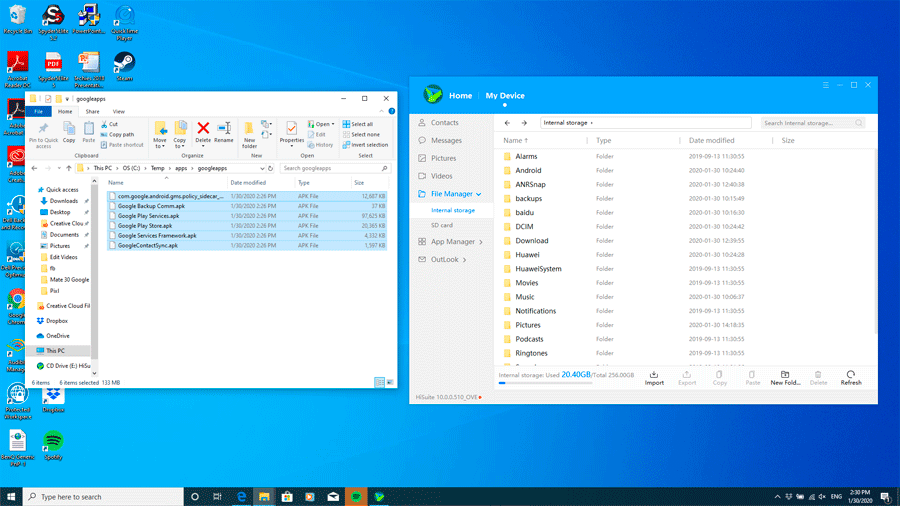Click the My Device tab in HiSuite
The width and height of the screenshot is (900, 506).
click(505, 96)
